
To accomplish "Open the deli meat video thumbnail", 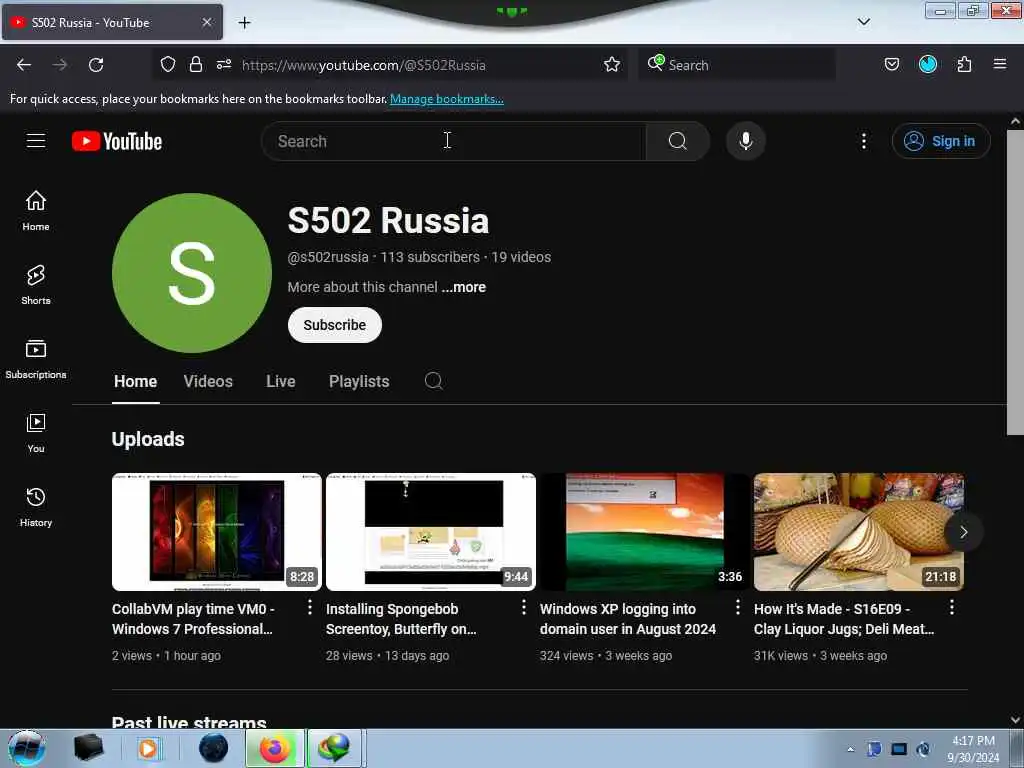I will tap(859, 532).
